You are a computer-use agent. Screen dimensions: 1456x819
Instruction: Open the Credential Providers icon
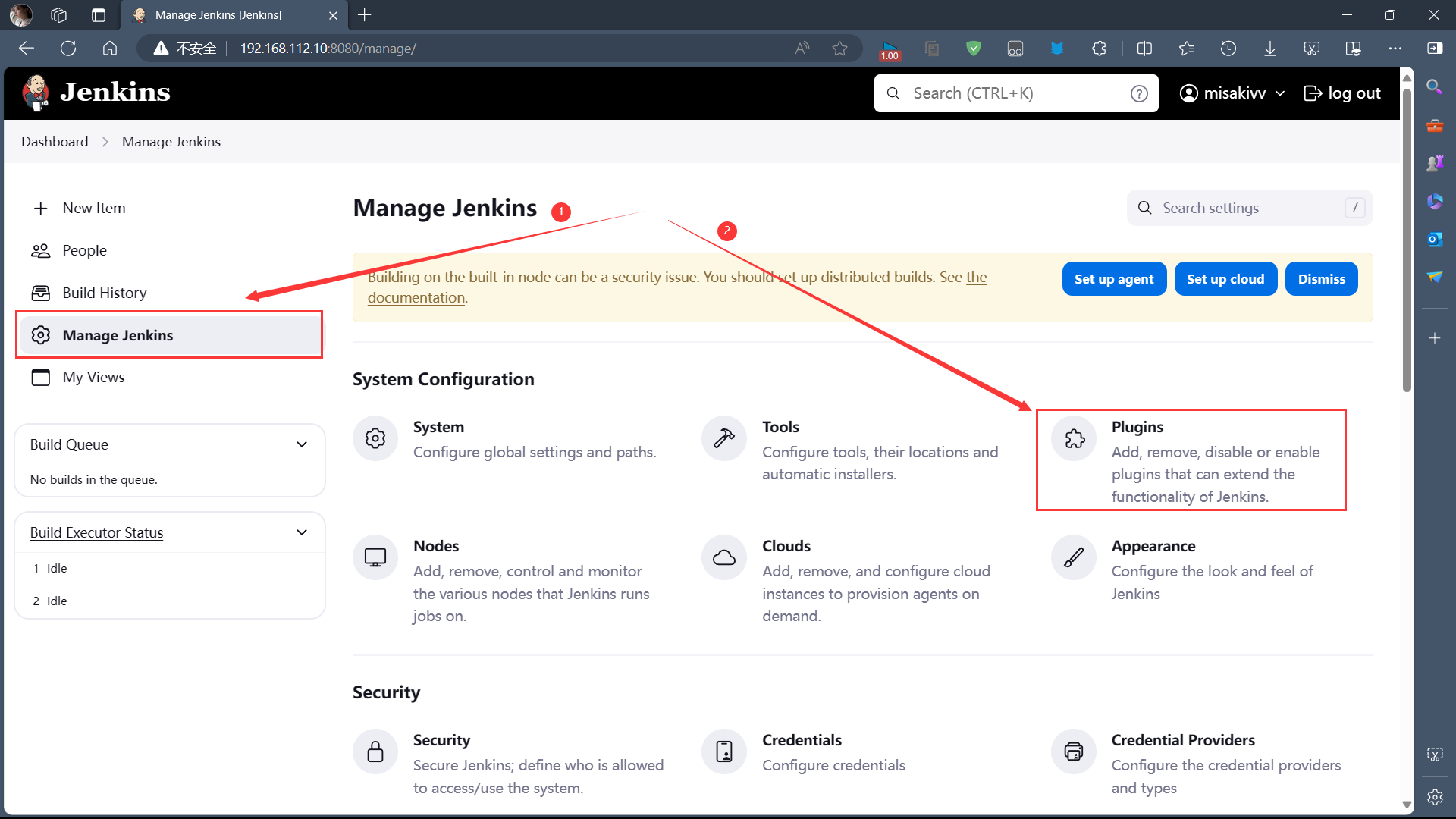(x=1074, y=752)
